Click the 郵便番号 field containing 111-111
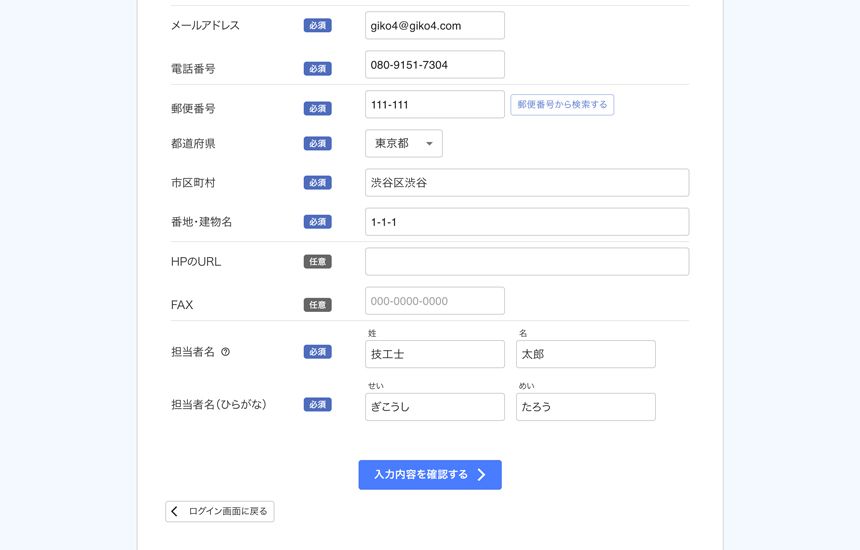860x550 pixels. 434,105
